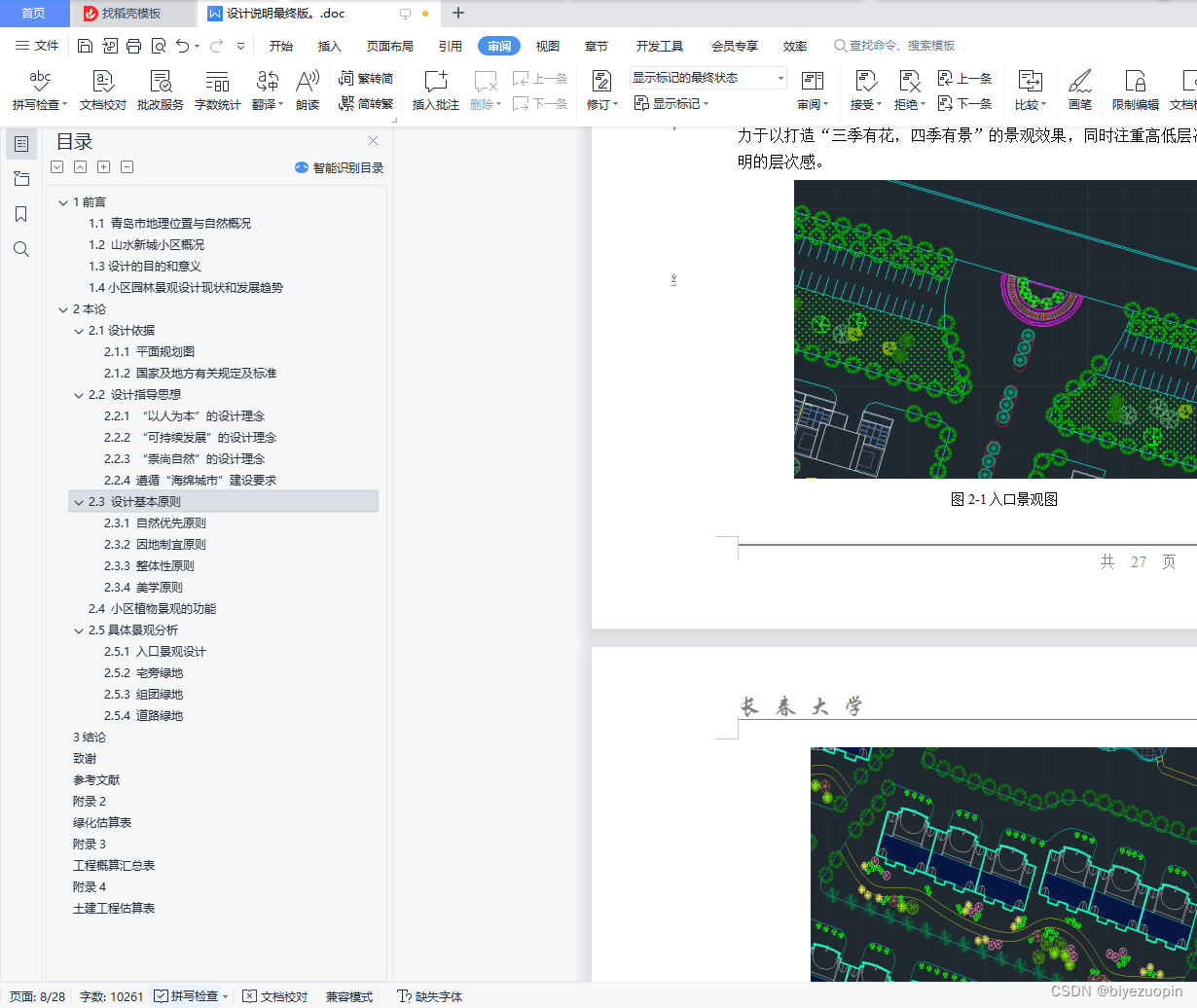Collapse the '1 前言' outline node

click(x=63, y=202)
